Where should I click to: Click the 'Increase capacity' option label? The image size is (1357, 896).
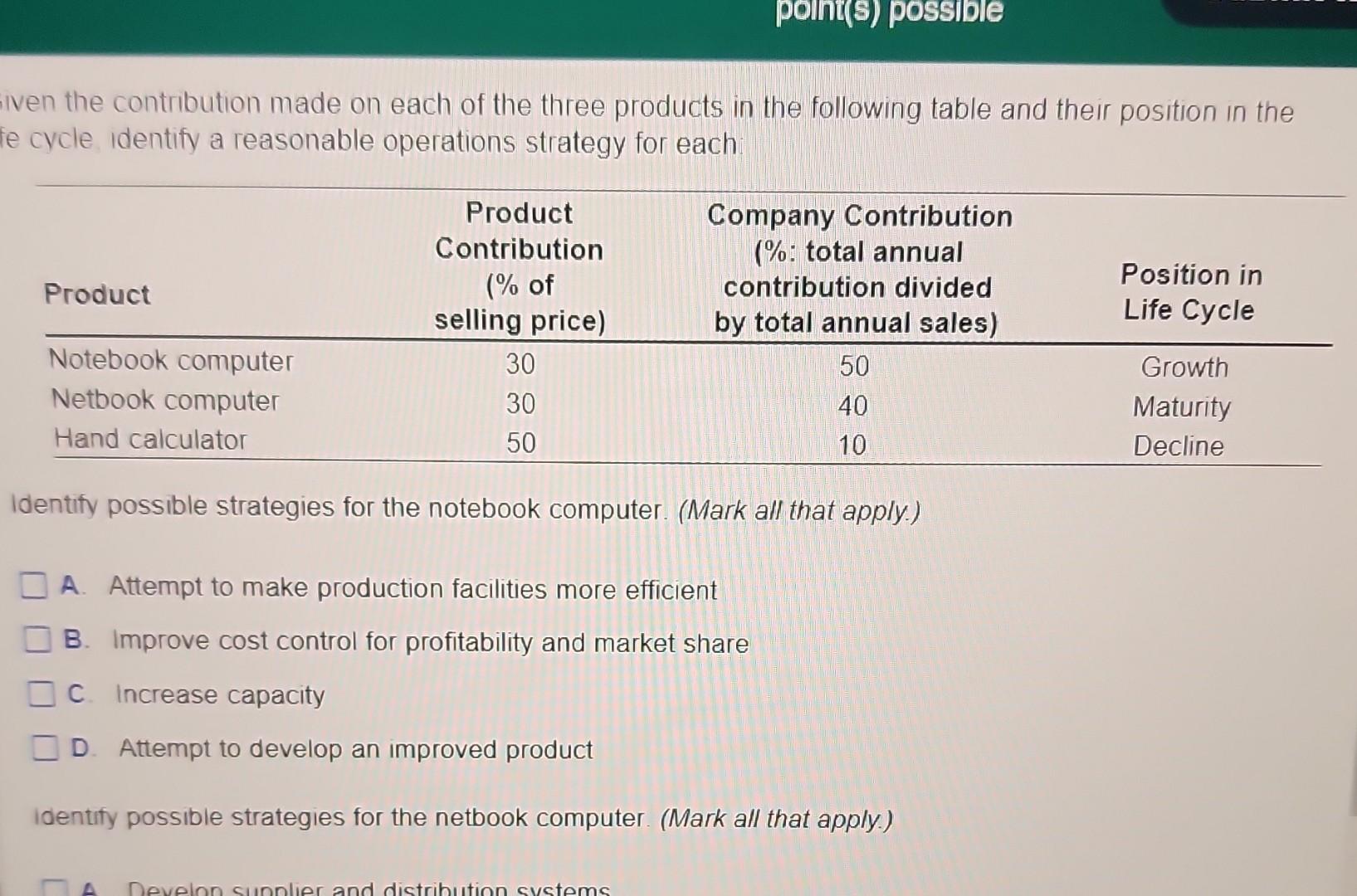(x=218, y=695)
